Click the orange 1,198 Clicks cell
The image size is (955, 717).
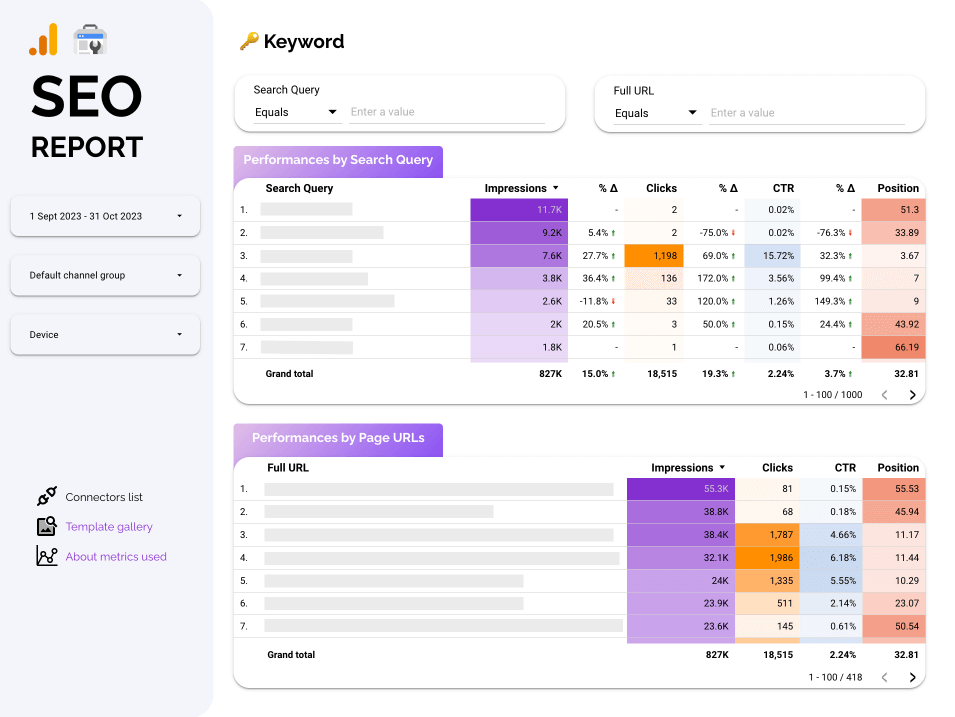pos(660,256)
